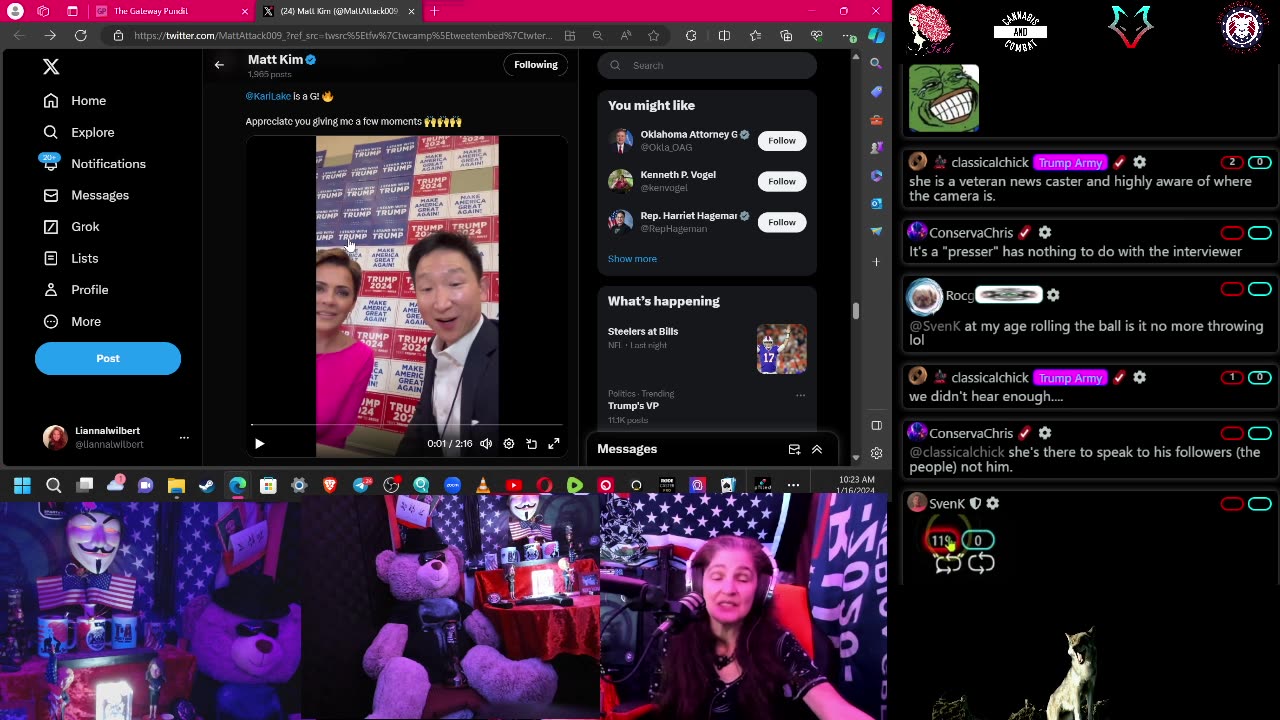This screenshot has height=720, width=1280.
Task: Compose a new message in Messages drawer
Action: point(794,450)
